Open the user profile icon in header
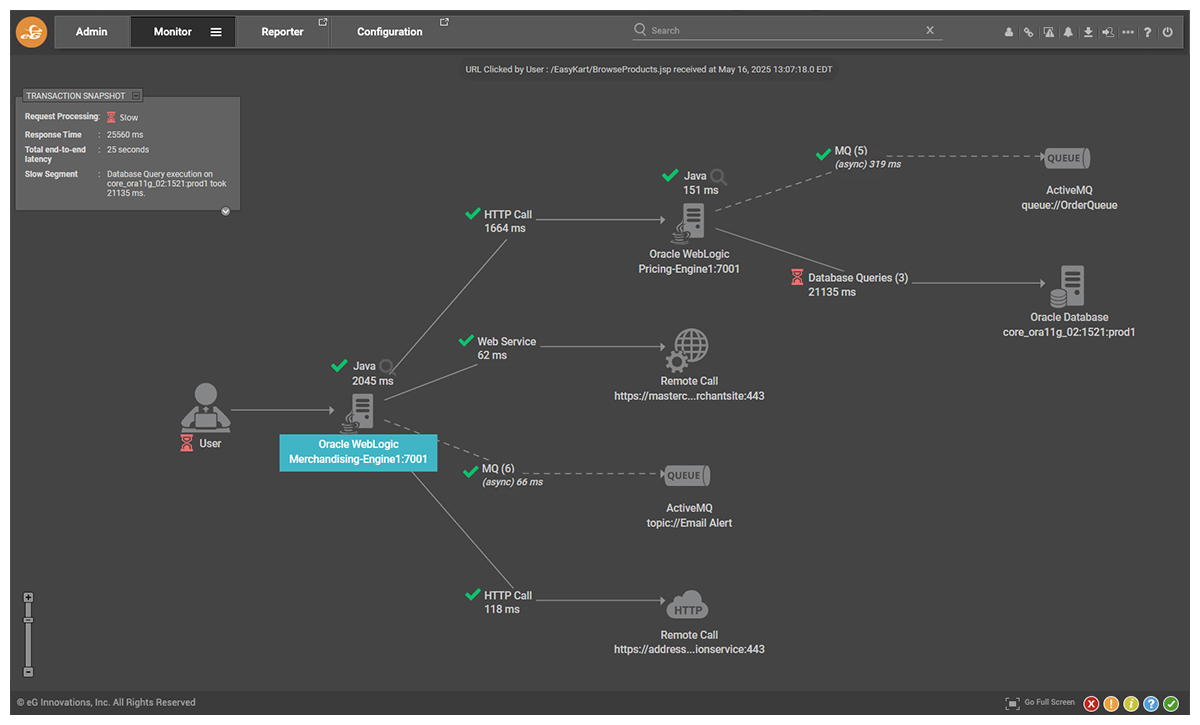Screen dimensions: 1200x725 1009,32
